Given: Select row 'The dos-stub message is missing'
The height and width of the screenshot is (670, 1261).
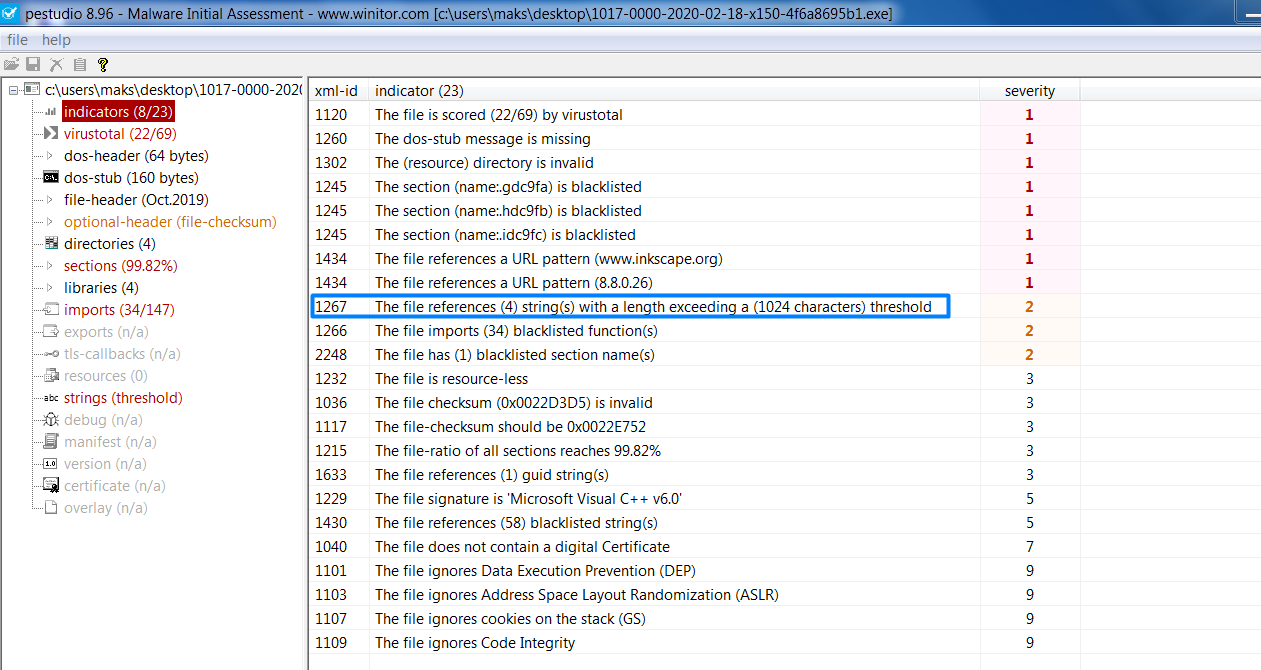Looking at the screenshot, I should point(694,139).
